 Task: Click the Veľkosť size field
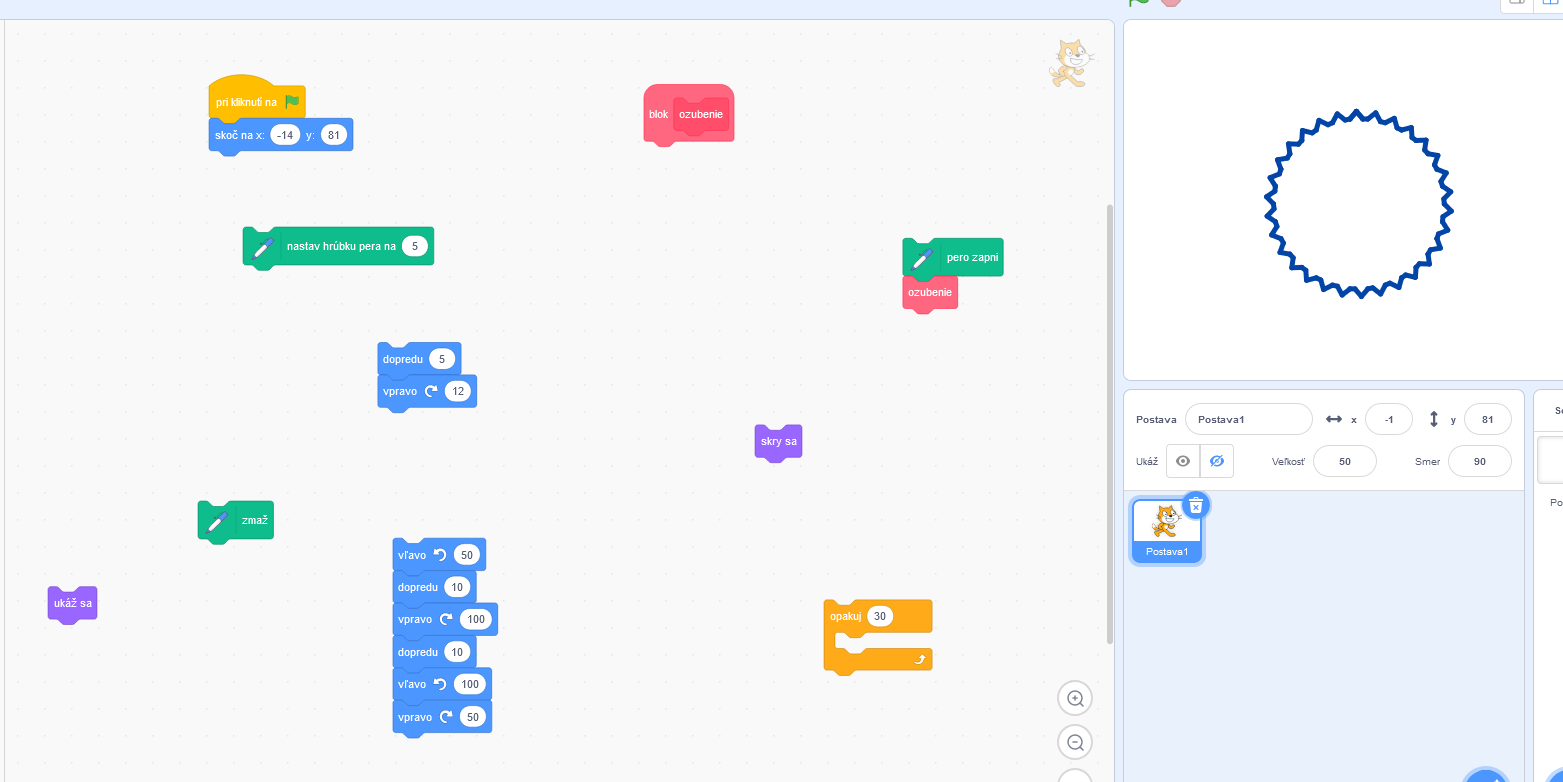pos(1344,461)
